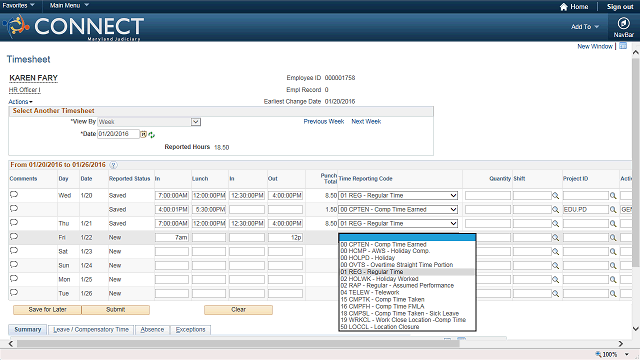Open comment bubble for Fri 1/22 row

click(14, 236)
